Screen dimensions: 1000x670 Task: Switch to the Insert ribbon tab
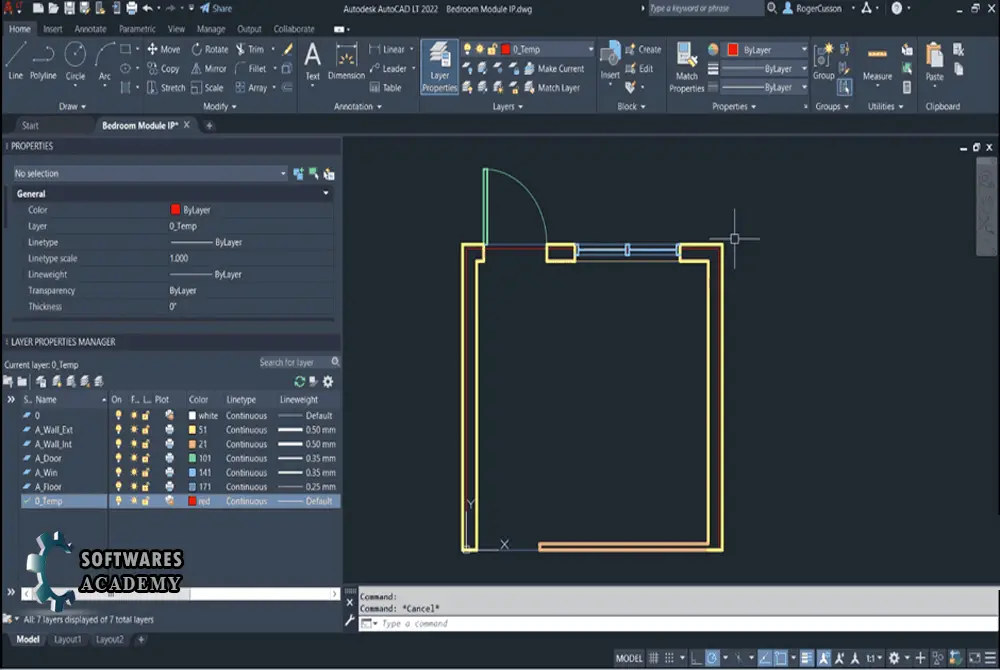(53, 29)
